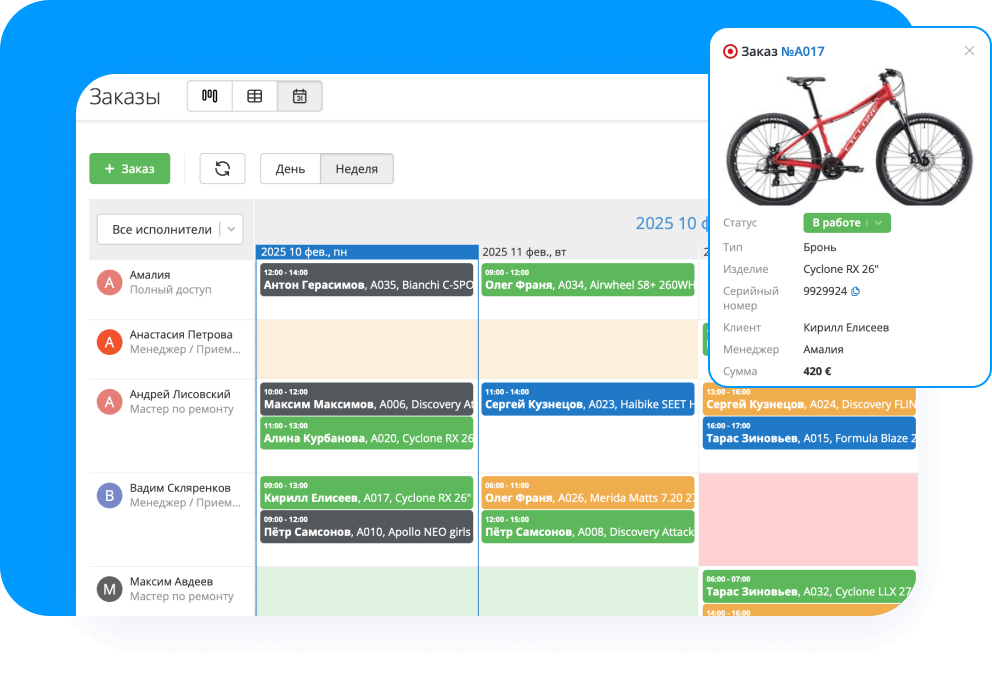Image resolution: width=992 pixels, height=688 pixels.
Task: Close the order №A017 popup
Action: 969,51
